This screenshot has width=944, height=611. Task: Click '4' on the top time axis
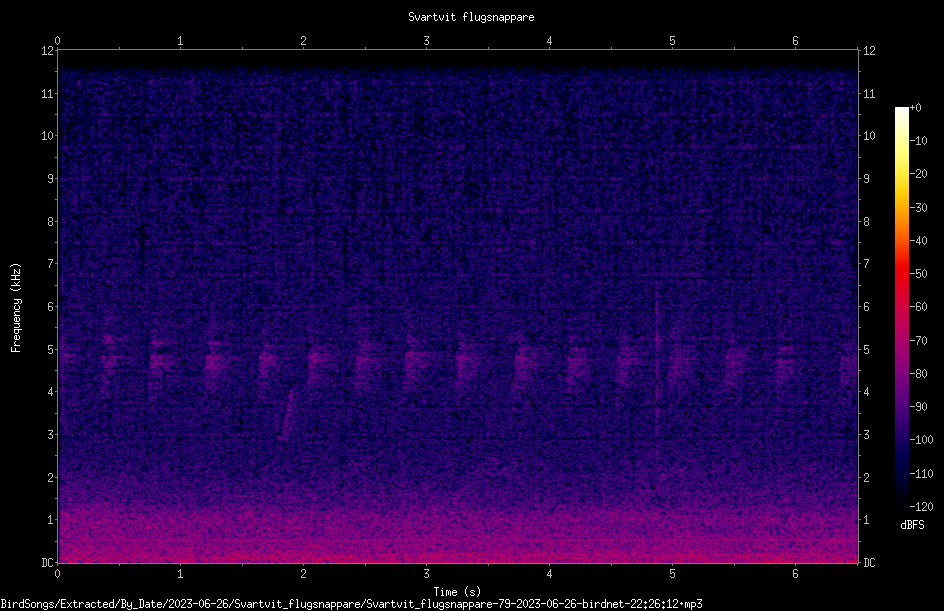coord(549,41)
